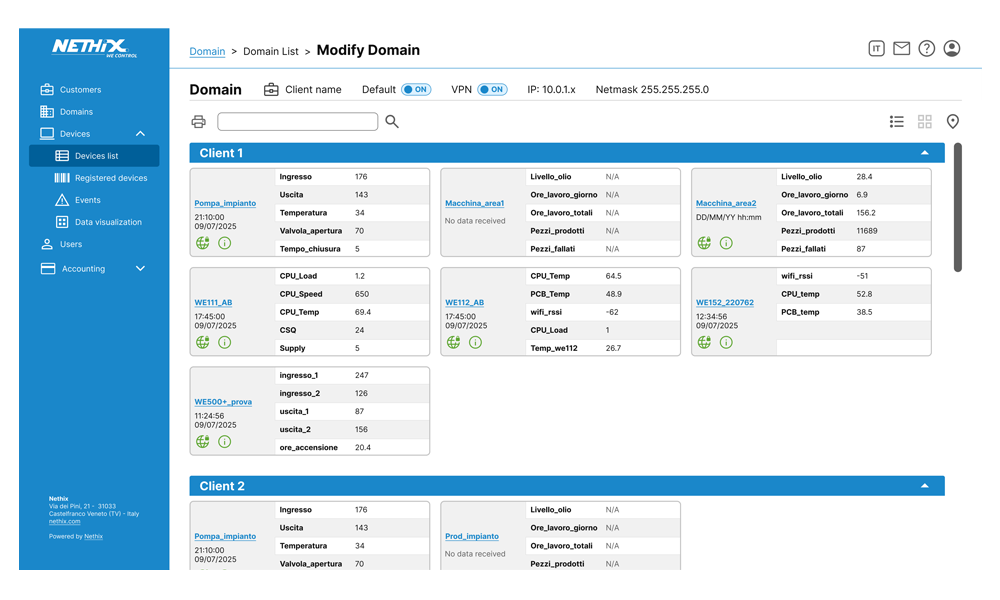Click the device search input field
Viewport: 1000px width, 600px height.
click(297, 122)
